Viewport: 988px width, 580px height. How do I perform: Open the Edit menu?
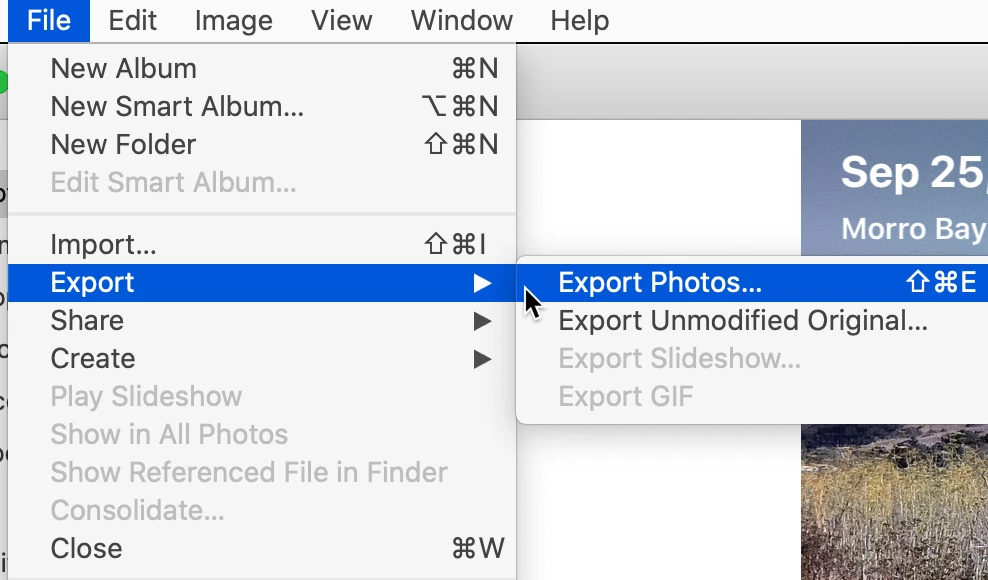click(132, 21)
